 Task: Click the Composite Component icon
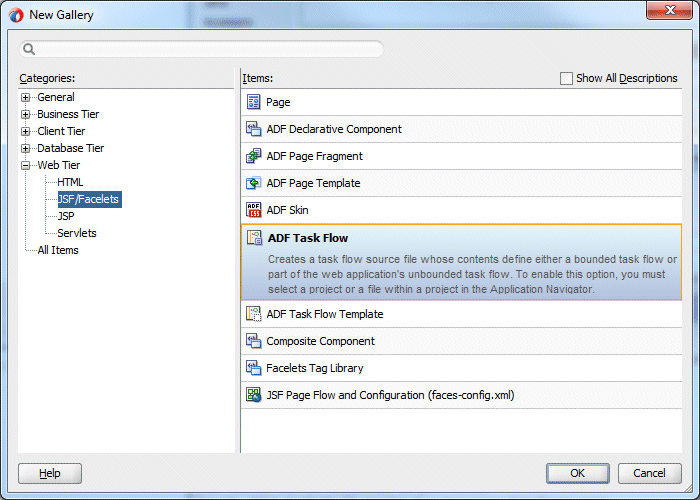coord(254,341)
